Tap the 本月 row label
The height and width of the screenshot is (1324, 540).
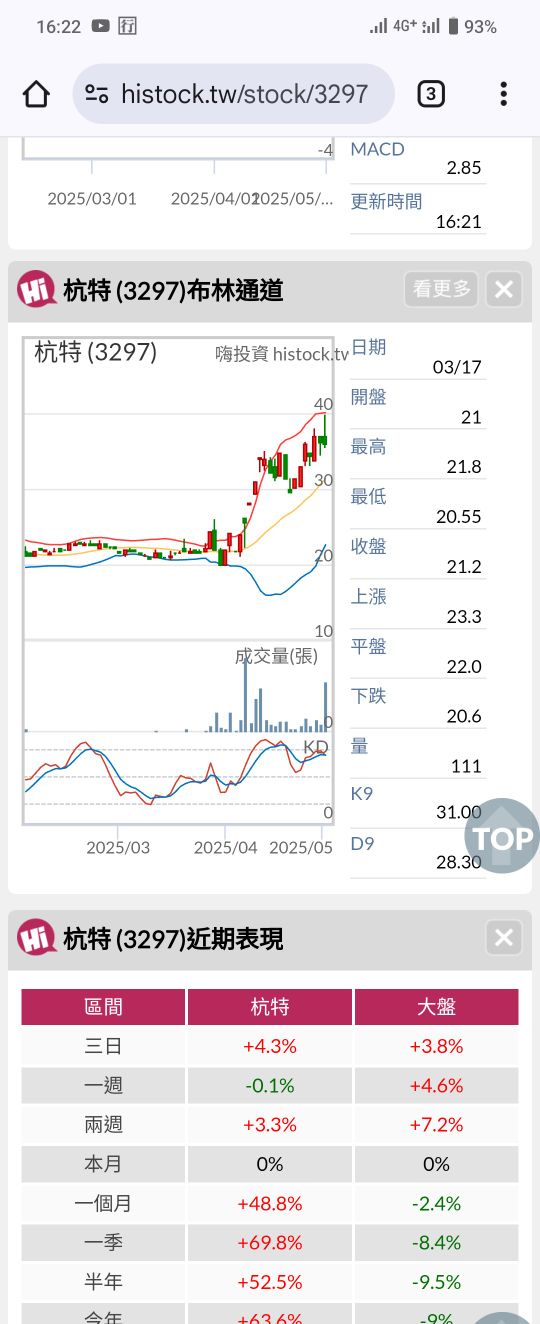tap(104, 1164)
